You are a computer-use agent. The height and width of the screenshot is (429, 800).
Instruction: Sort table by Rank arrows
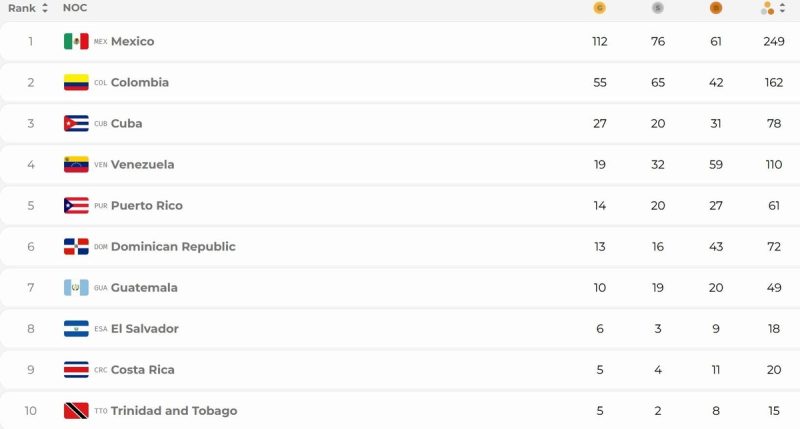45,8
